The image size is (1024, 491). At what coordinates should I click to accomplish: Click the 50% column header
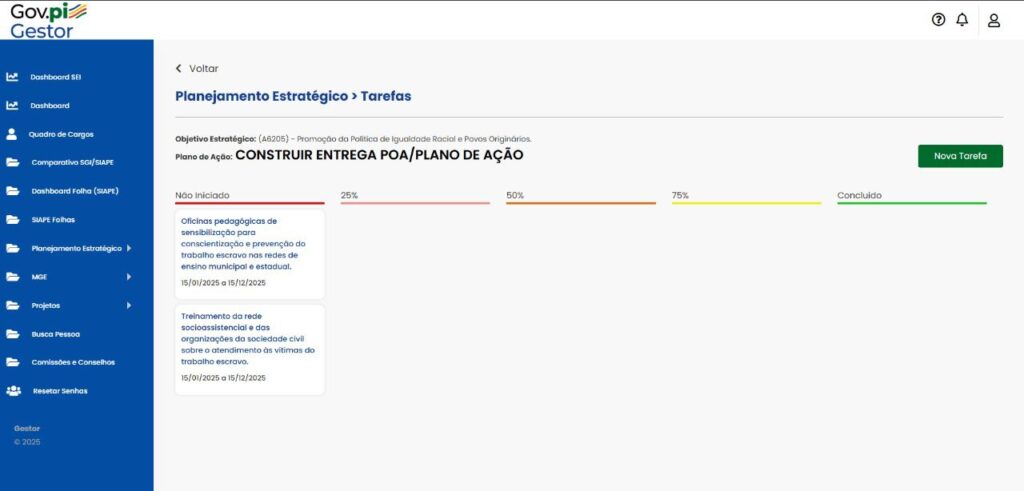[x=515, y=195]
